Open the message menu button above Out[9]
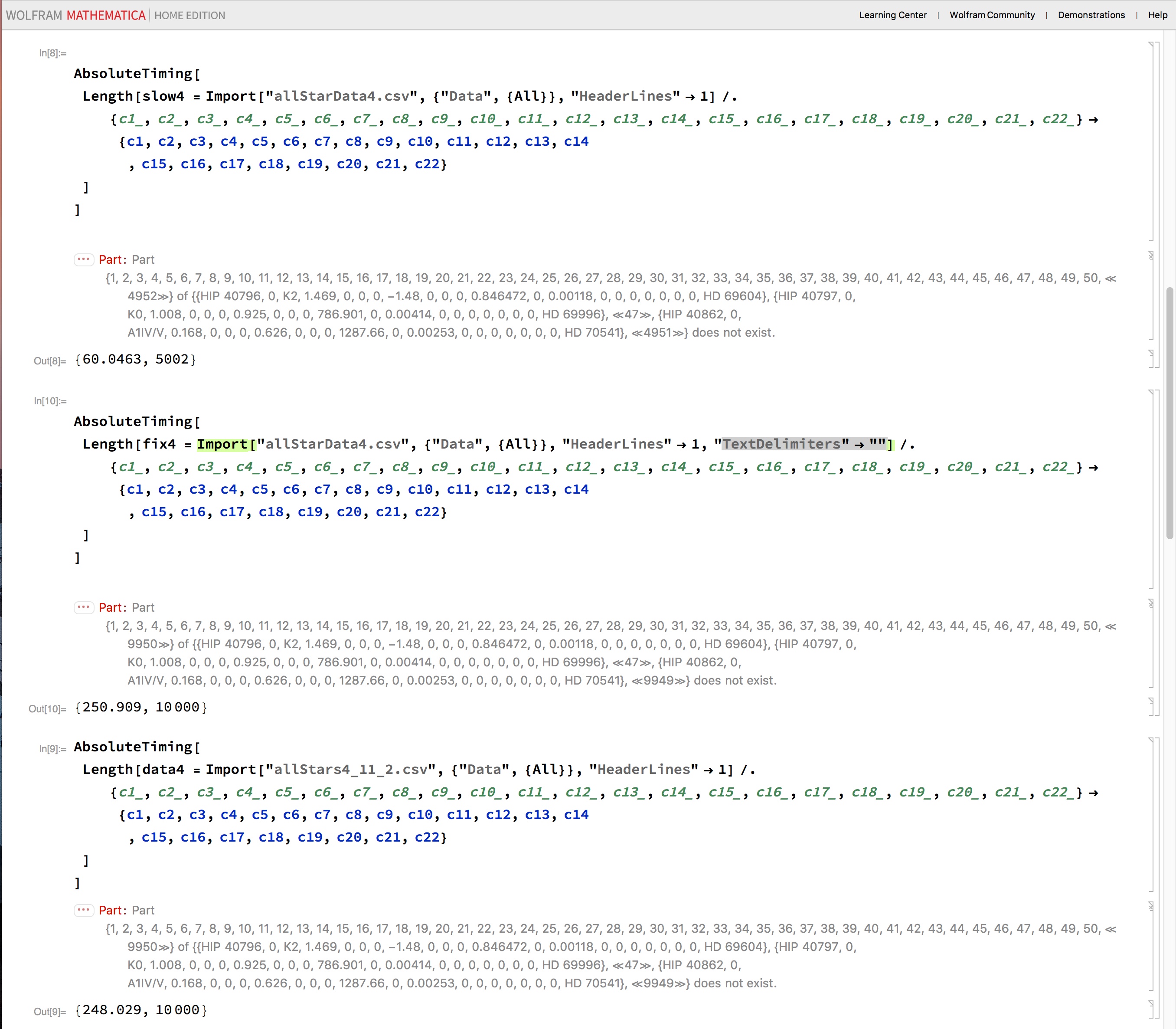 [84, 910]
